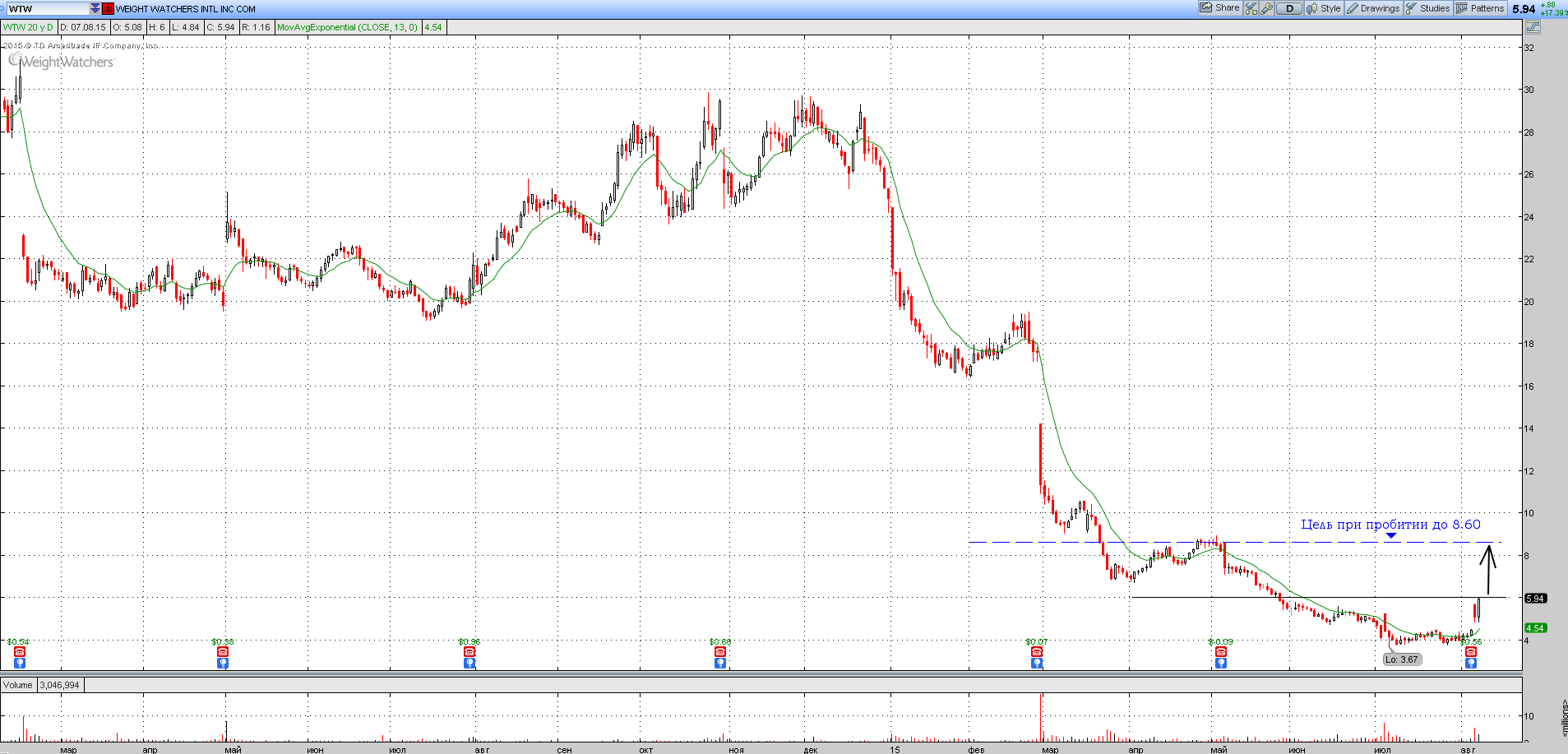Open the D timeframe selector
The image size is (1568, 754).
pos(1289,8)
